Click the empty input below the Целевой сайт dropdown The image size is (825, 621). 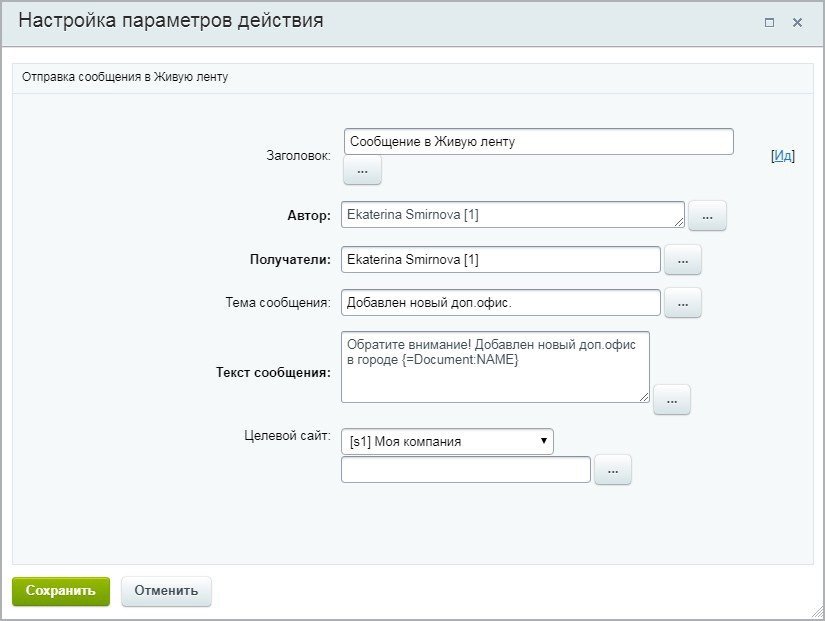coord(465,470)
